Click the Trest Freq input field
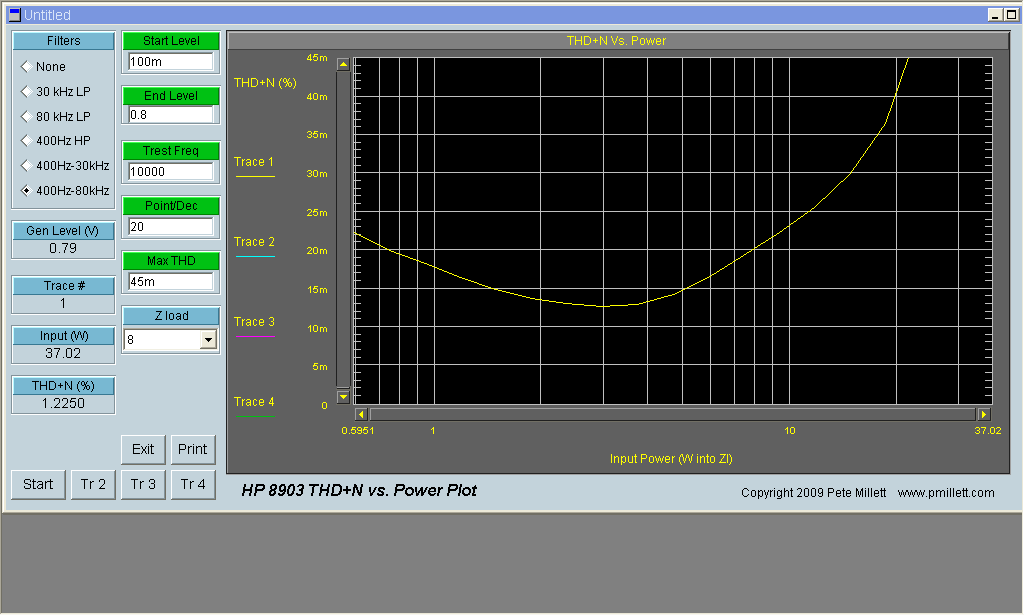 coord(170,172)
